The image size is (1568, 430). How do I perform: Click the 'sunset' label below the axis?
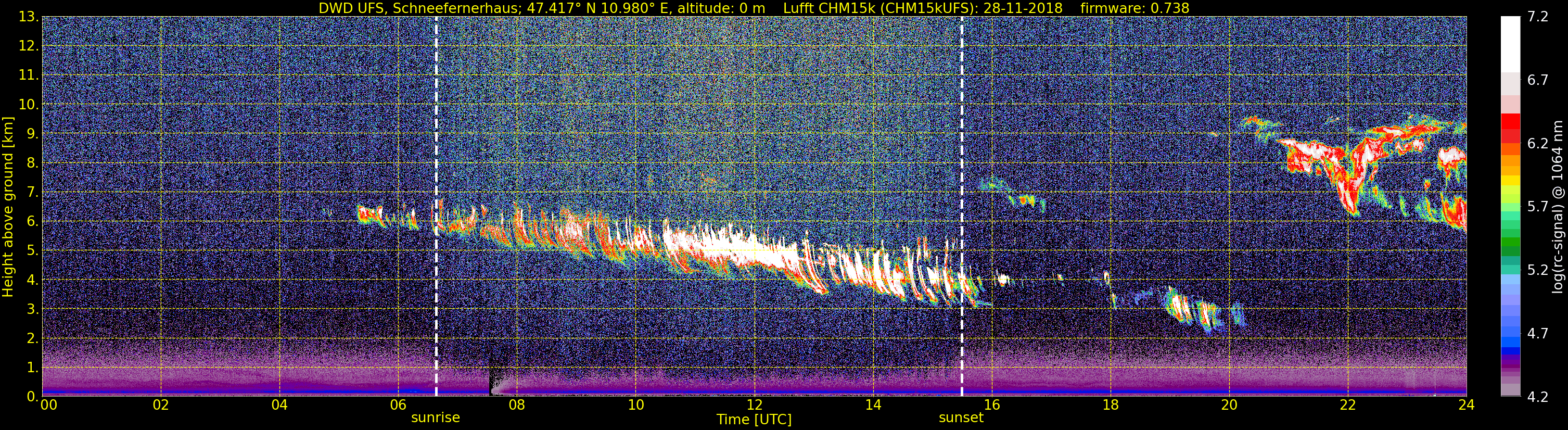pyautogui.click(x=961, y=418)
